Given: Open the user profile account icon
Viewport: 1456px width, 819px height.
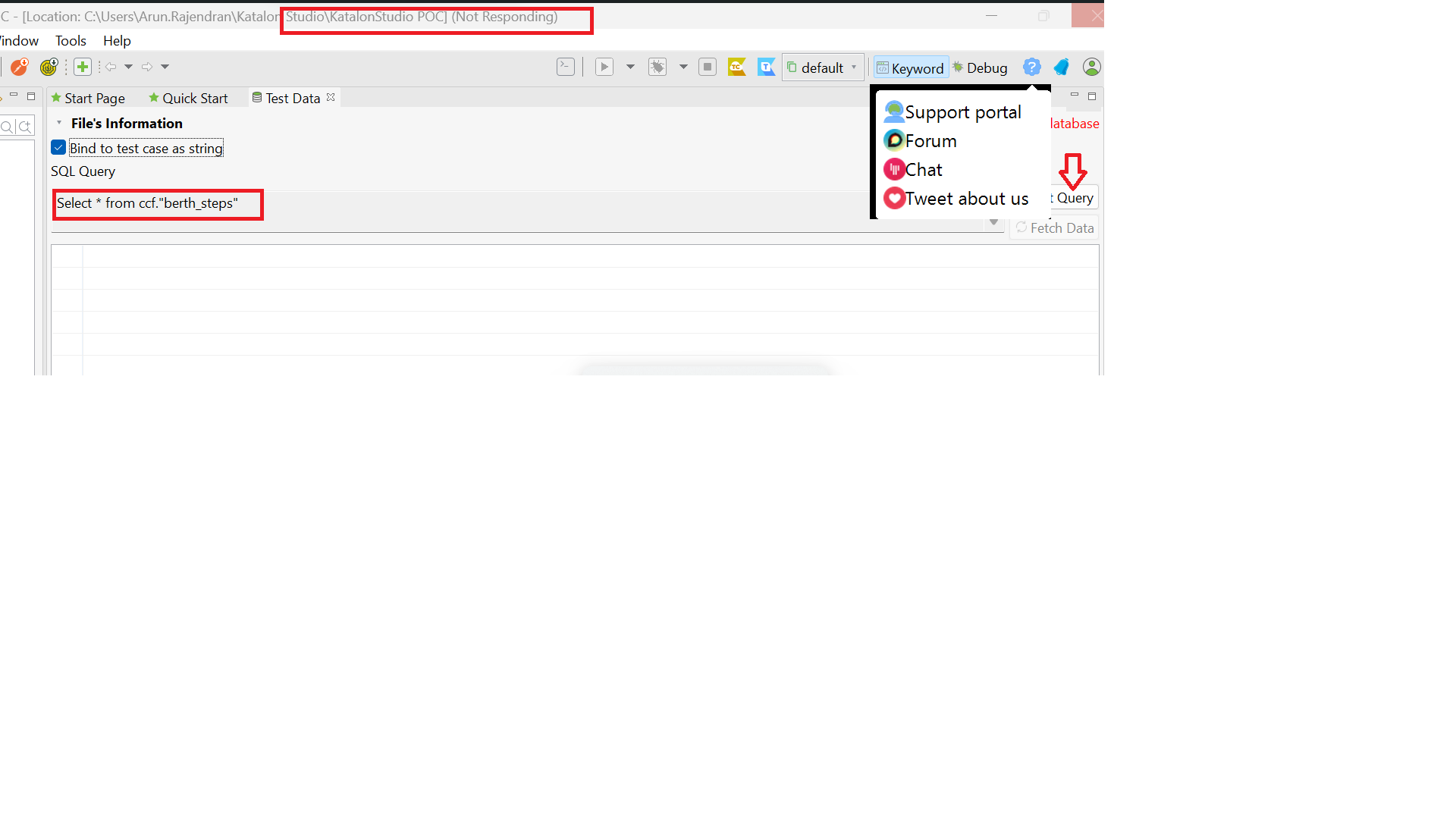Looking at the screenshot, I should pyautogui.click(x=1092, y=67).
